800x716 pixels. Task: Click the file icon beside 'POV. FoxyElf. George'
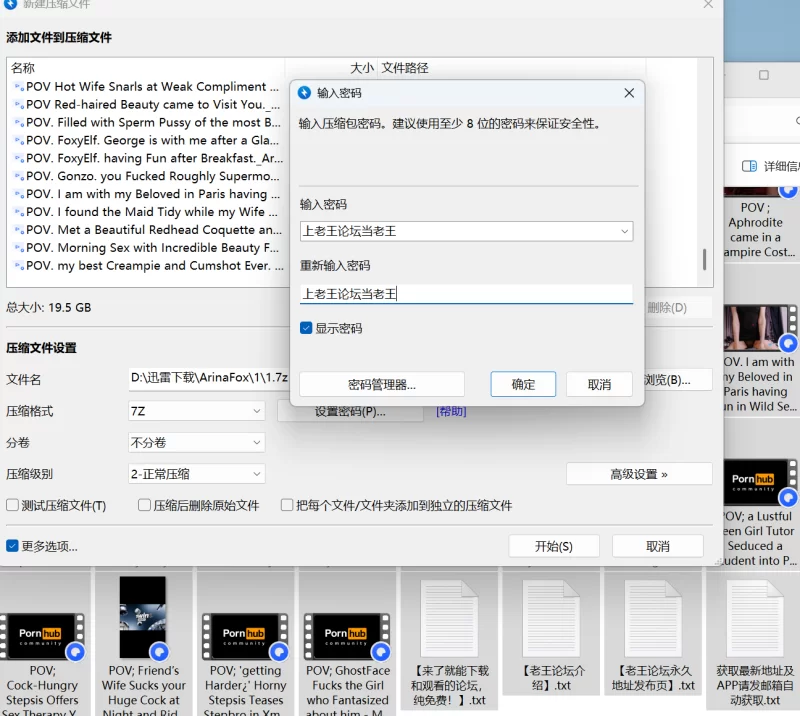pyautogui.click(x=19, y=140)
